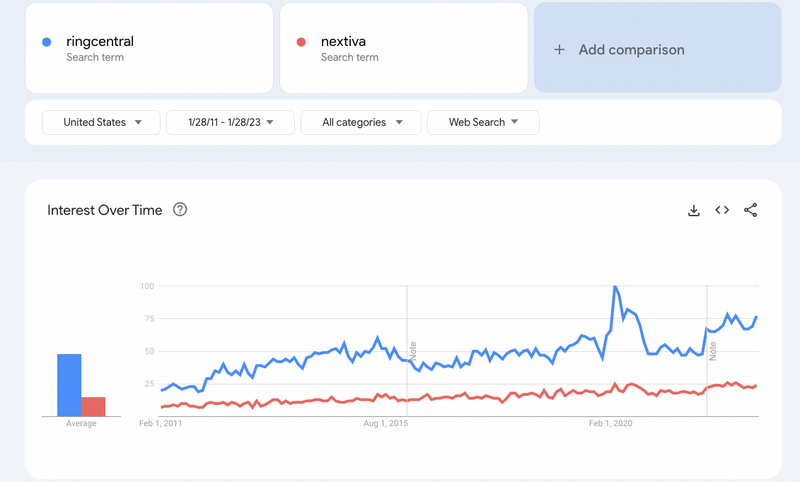
Task: Click the Note marker near 2022
Action: coord(713,351)
